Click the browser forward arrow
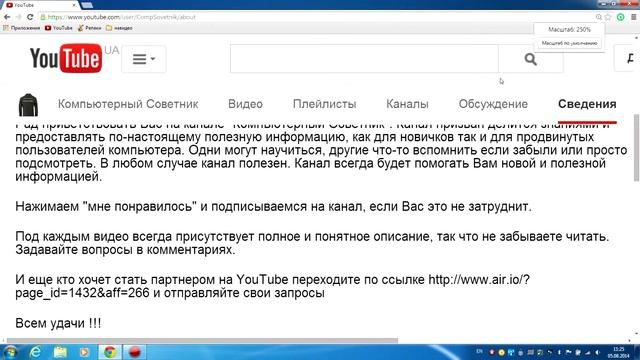 18,17
